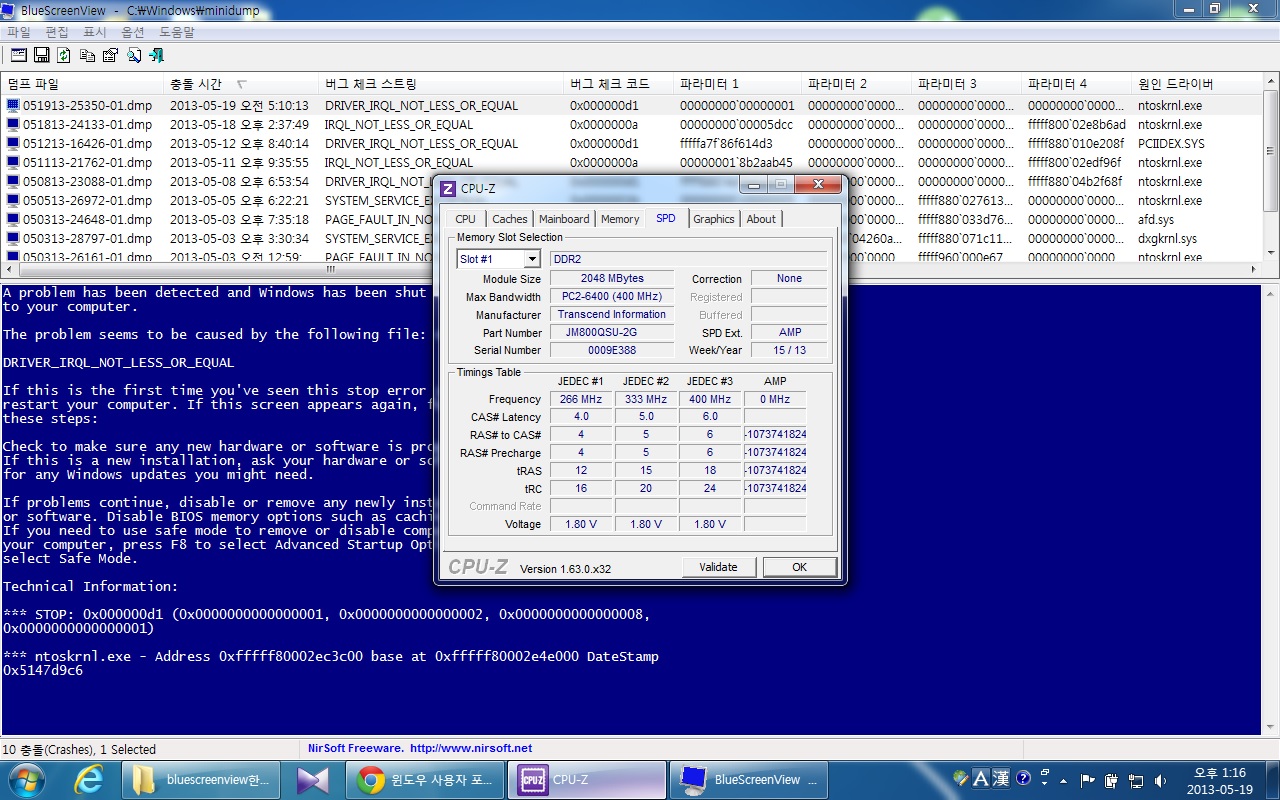Screen dimensions: 1280x800
Task: Open the 편집 menu
Action: tap(57, 32)
